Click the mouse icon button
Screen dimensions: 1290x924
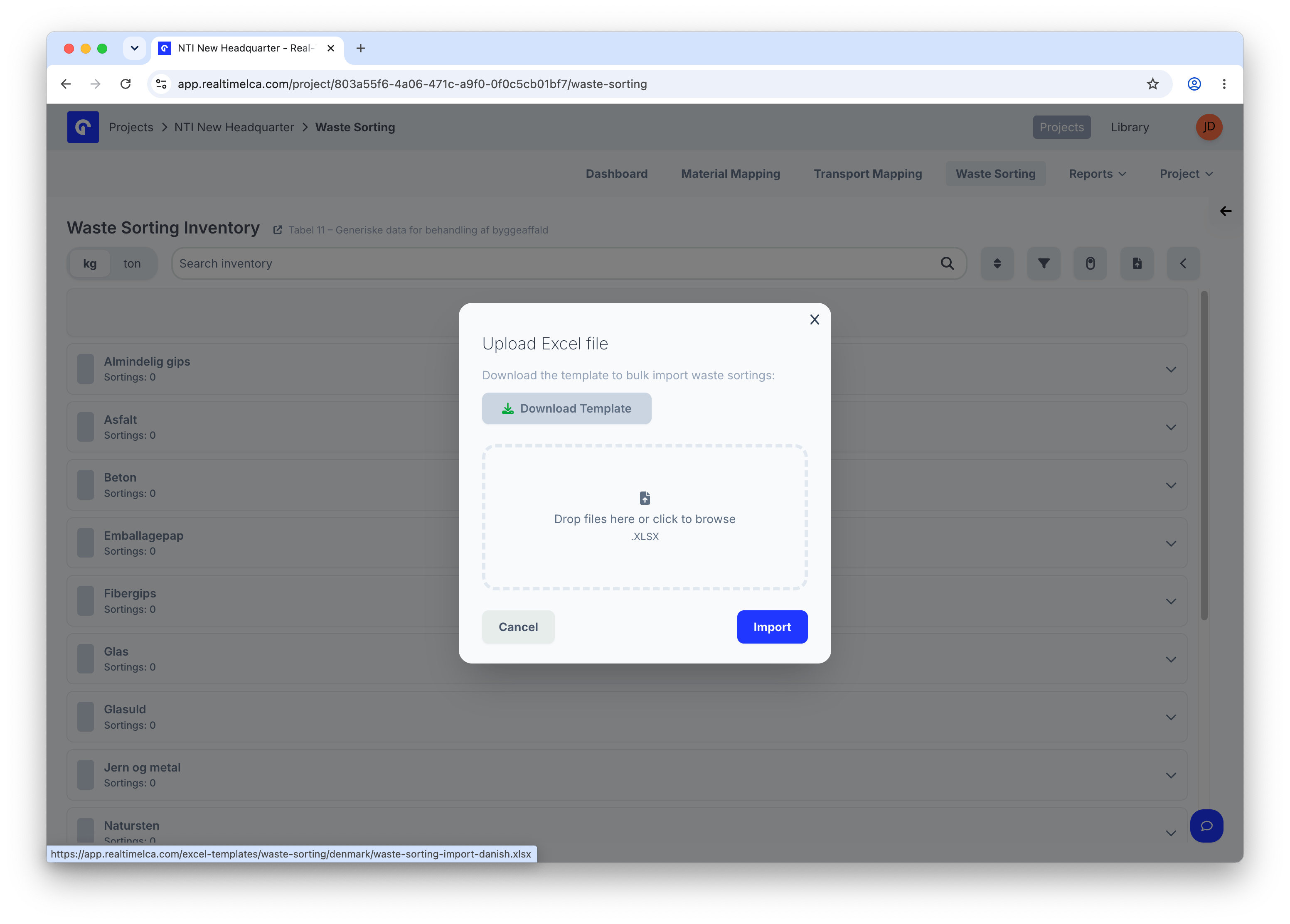pyautogui.click(x=1091, y=263)
